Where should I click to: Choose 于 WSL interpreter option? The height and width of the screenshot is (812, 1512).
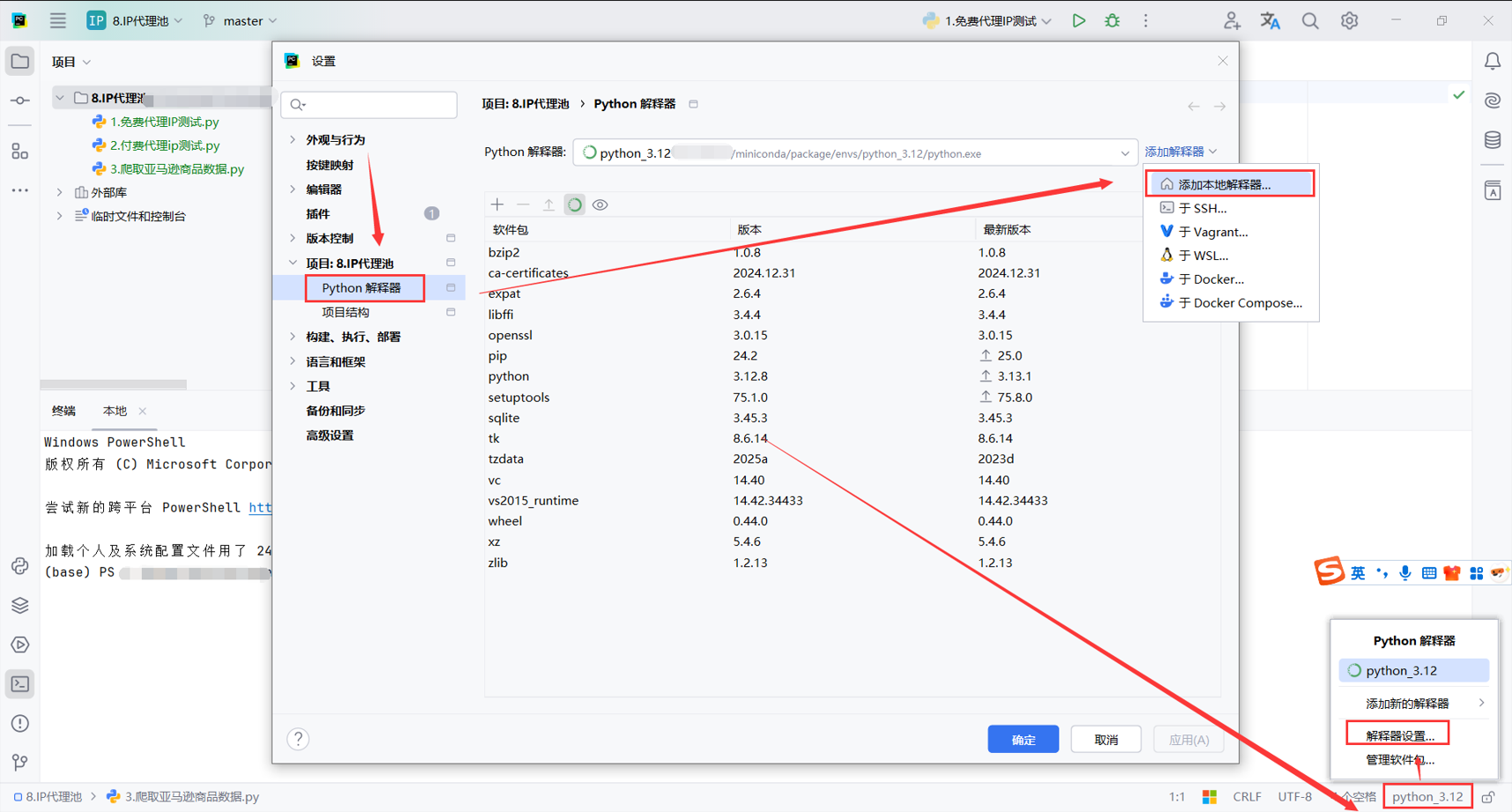point(1230,256)
